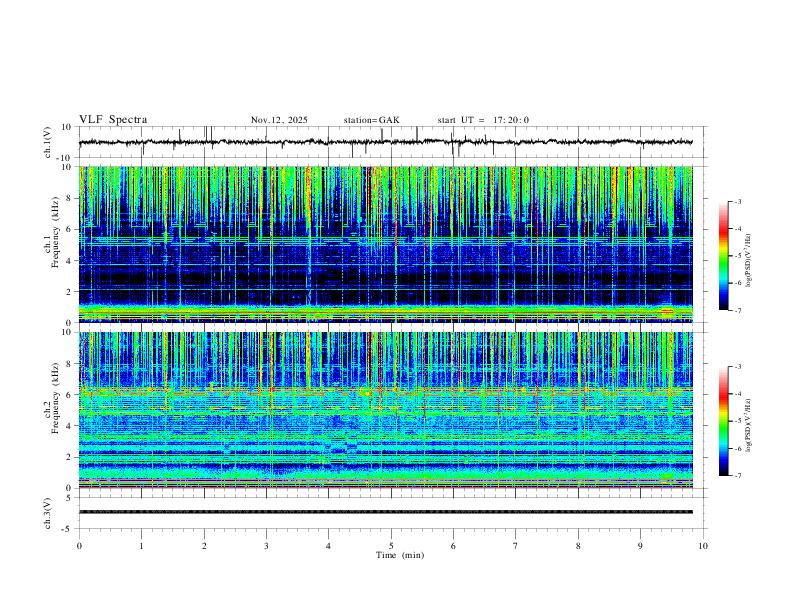Click the "5" tick on ch.3(V) axis
The image size is (792, 612).
click(69, 497)
